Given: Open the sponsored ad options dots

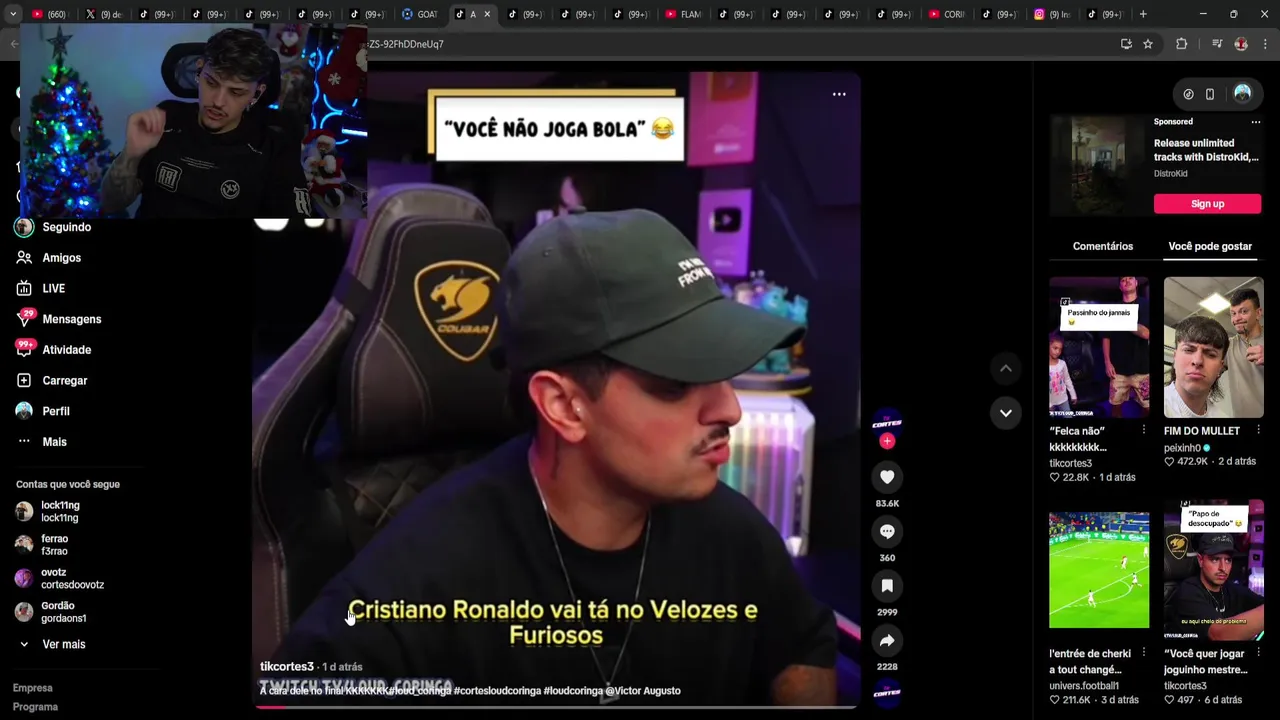Looking at the screenshot, I should coord(1256,122).
